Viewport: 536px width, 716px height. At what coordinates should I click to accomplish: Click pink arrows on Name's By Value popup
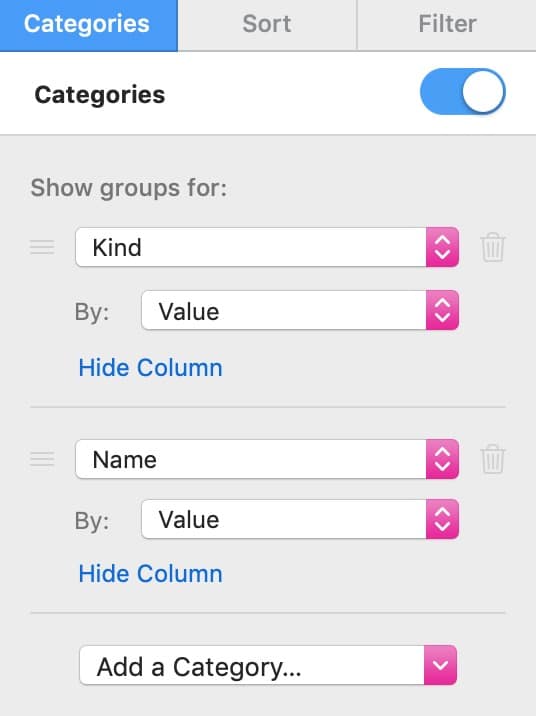point(442,519)
